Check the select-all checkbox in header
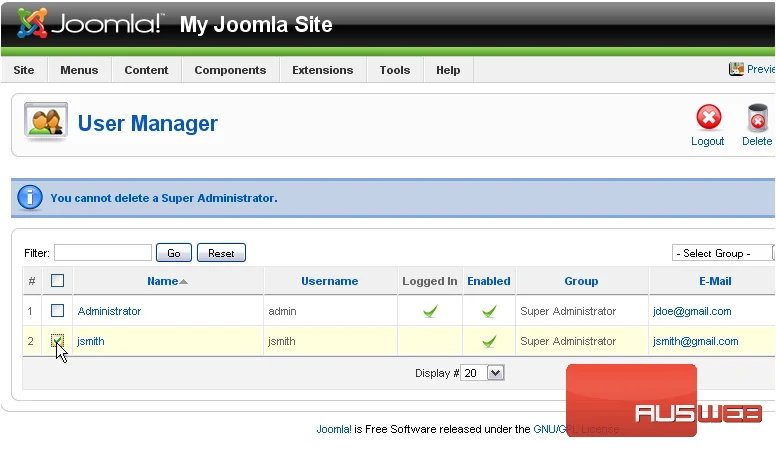 tap(57, 281)
